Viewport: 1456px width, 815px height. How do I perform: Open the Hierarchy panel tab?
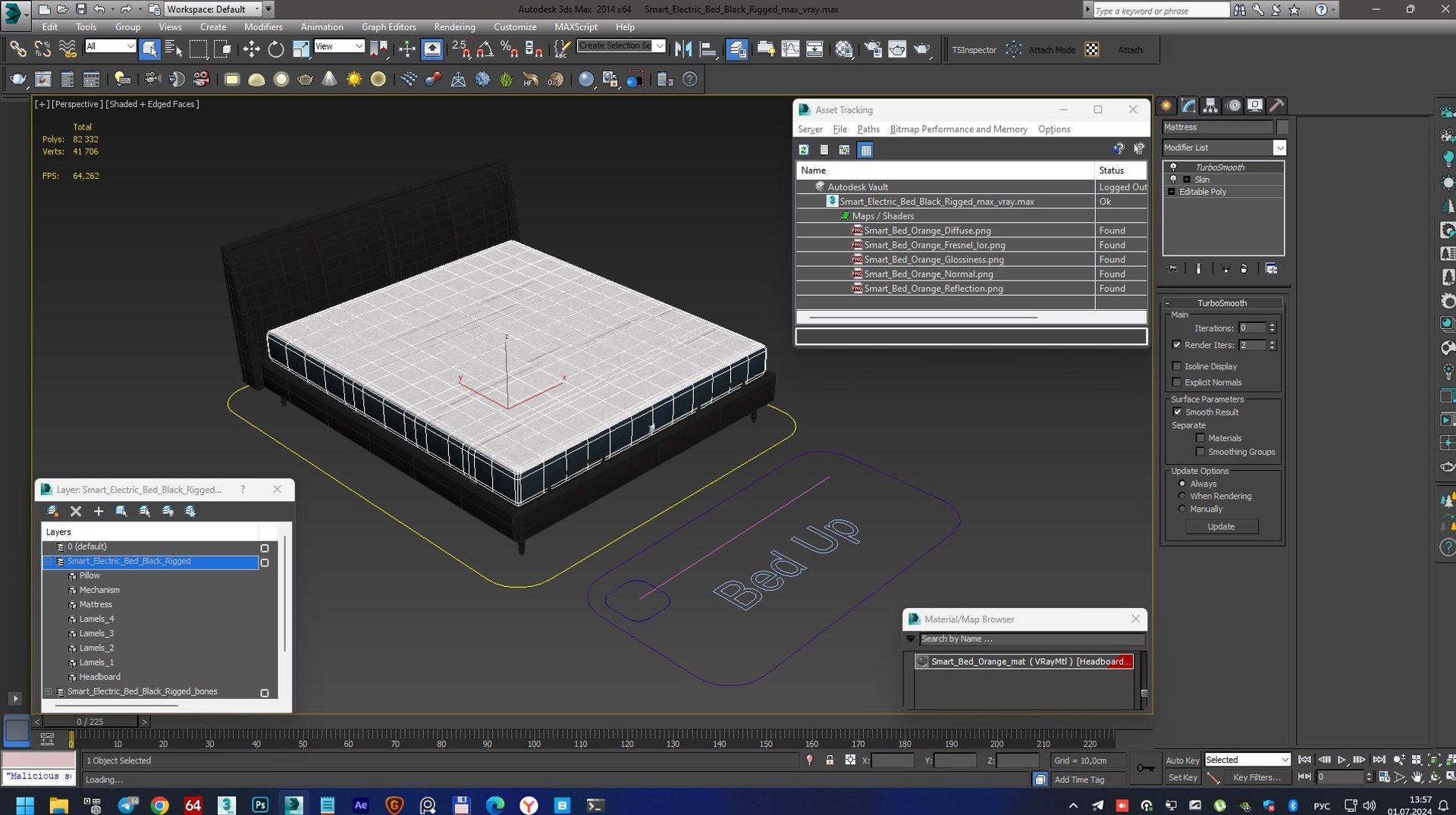(1210, 105)
